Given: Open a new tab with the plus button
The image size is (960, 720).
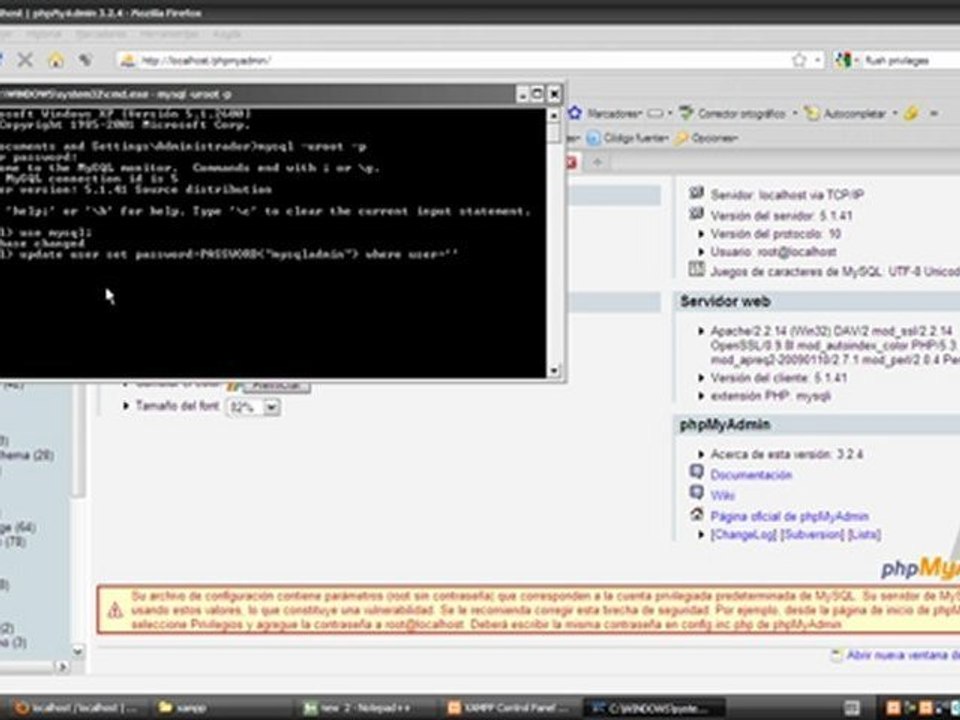Looking at the screenshot, I should (598, 162).
